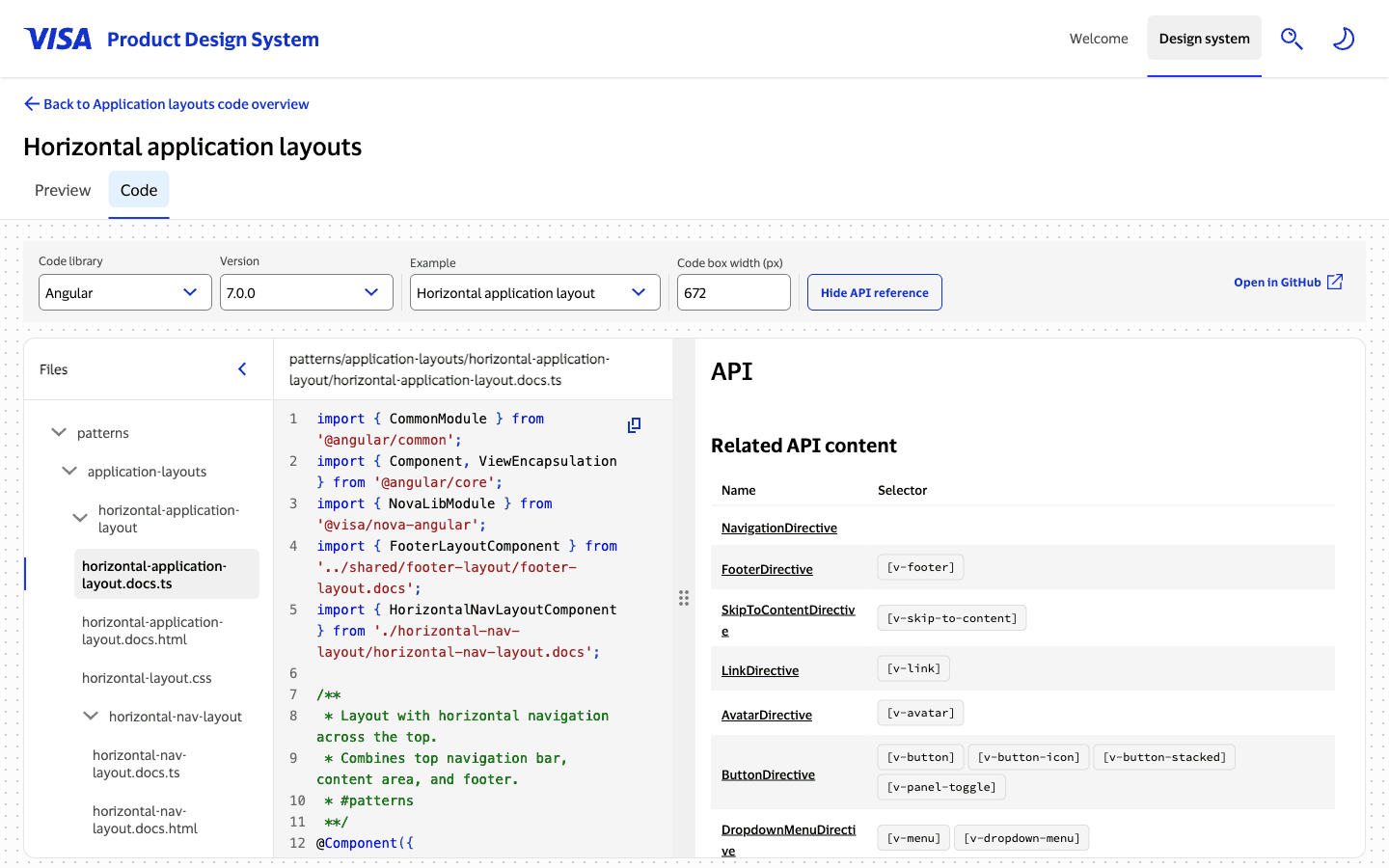The height and width of the screenshot is (868, 1389).
Task: Go to the Welcome nav item
Action: [x=1099, y=39]
